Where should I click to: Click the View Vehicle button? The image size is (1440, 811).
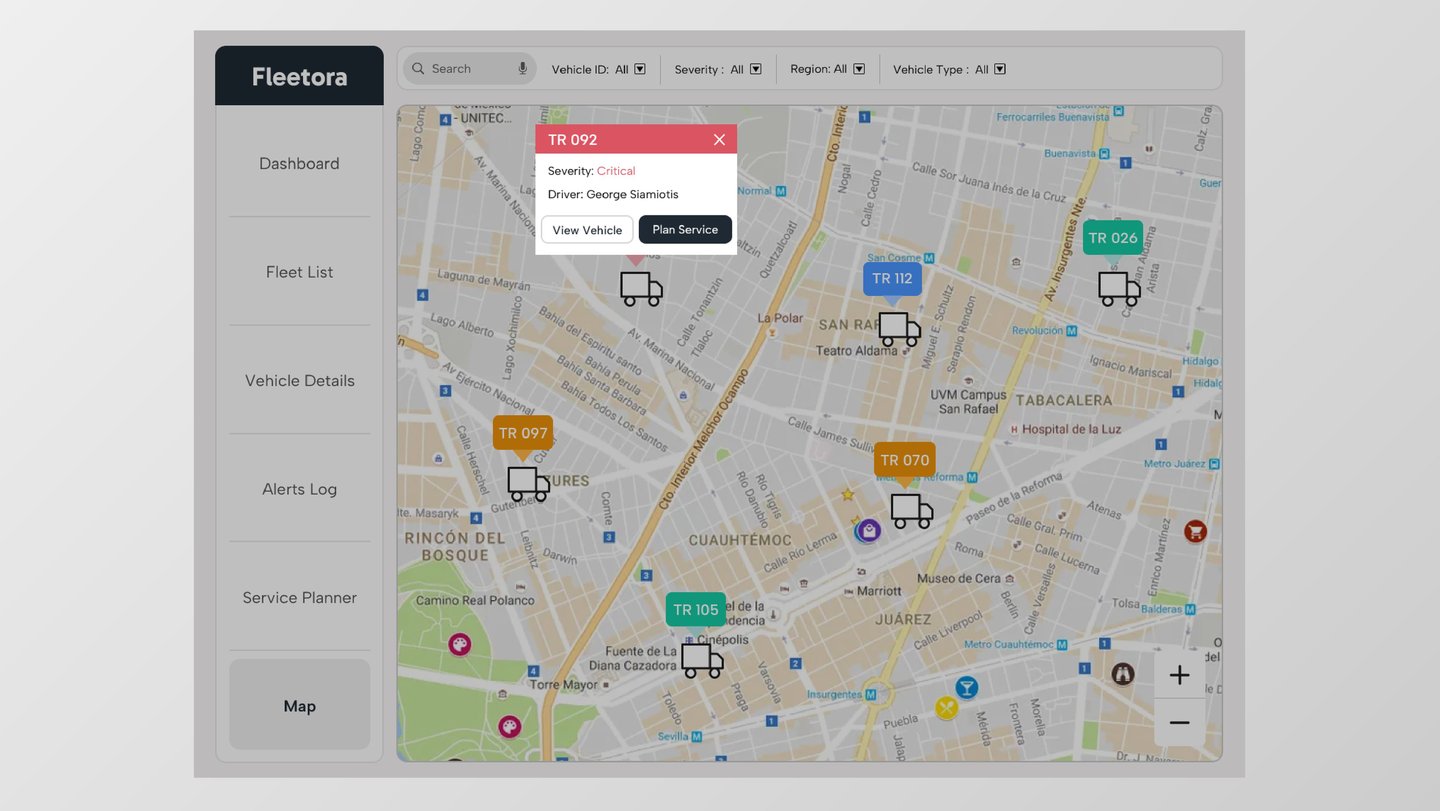point(587,230)
